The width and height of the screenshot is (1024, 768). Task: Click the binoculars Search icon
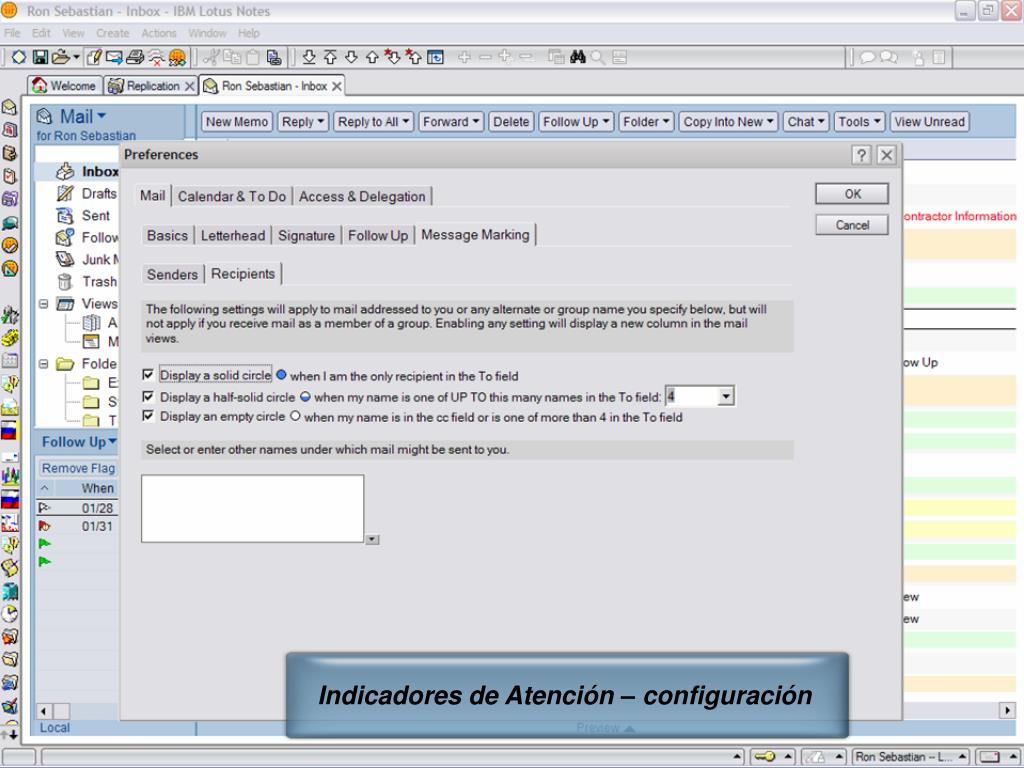tap(577, 57)
